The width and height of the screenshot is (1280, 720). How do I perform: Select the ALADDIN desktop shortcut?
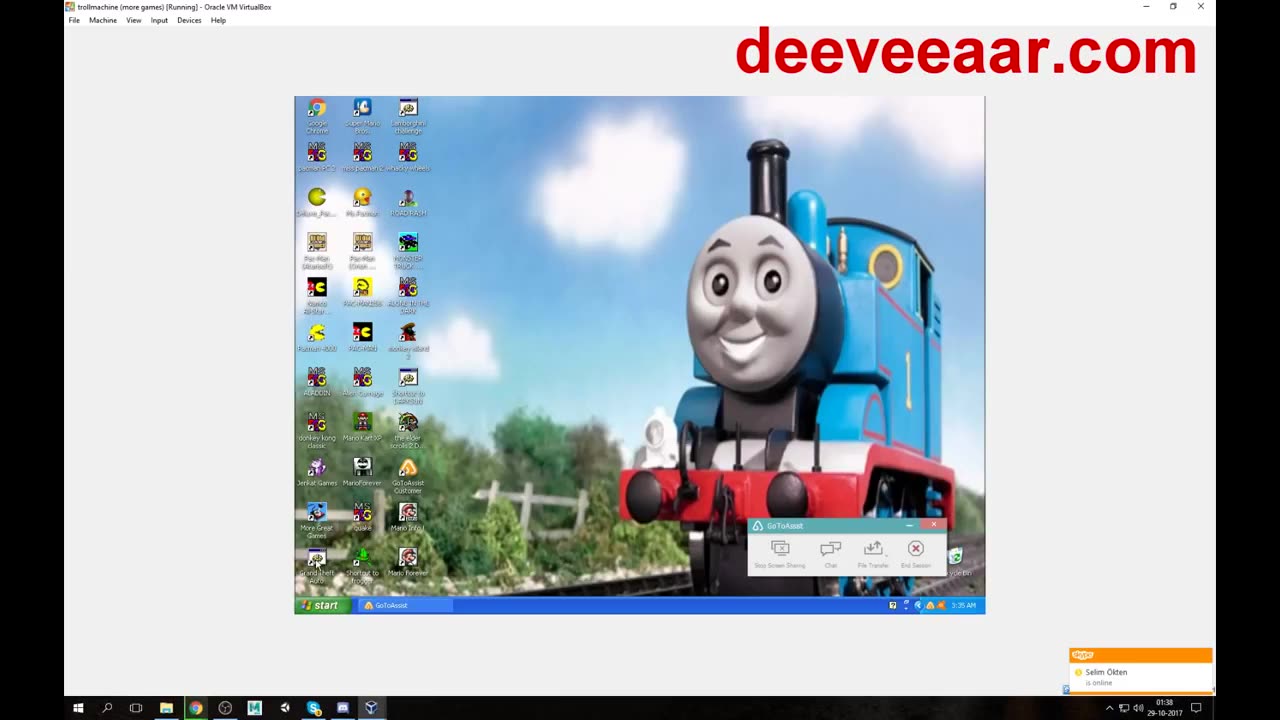pos(317,382)
